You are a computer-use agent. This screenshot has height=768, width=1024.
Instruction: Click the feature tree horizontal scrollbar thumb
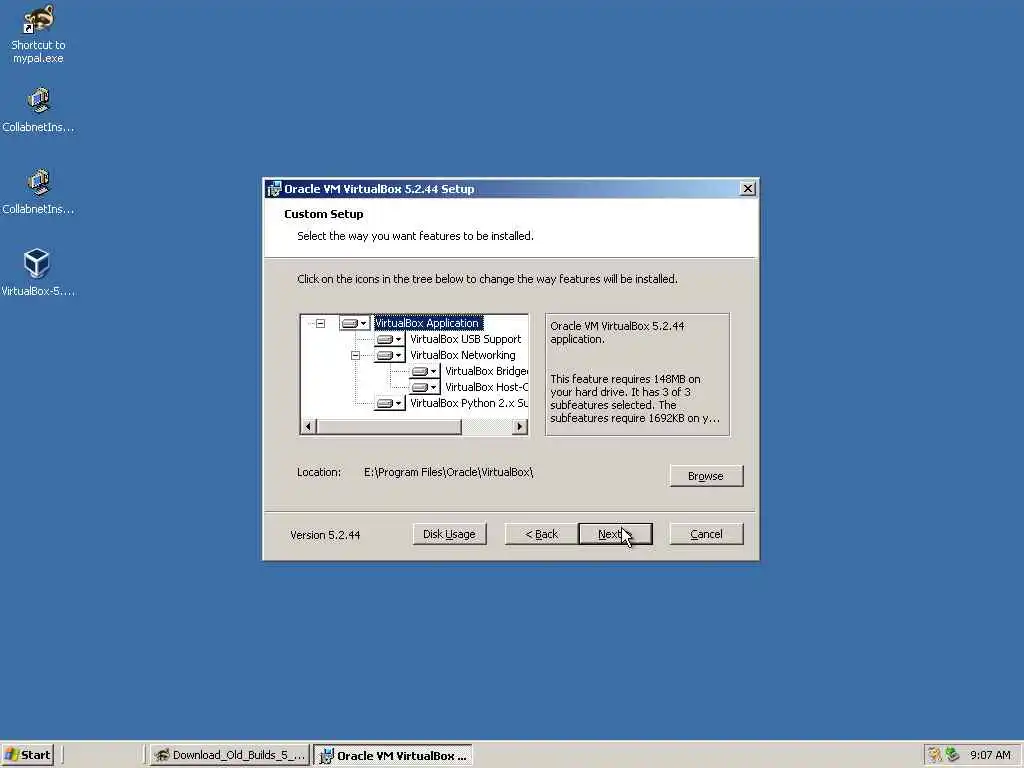pos(389,426)
